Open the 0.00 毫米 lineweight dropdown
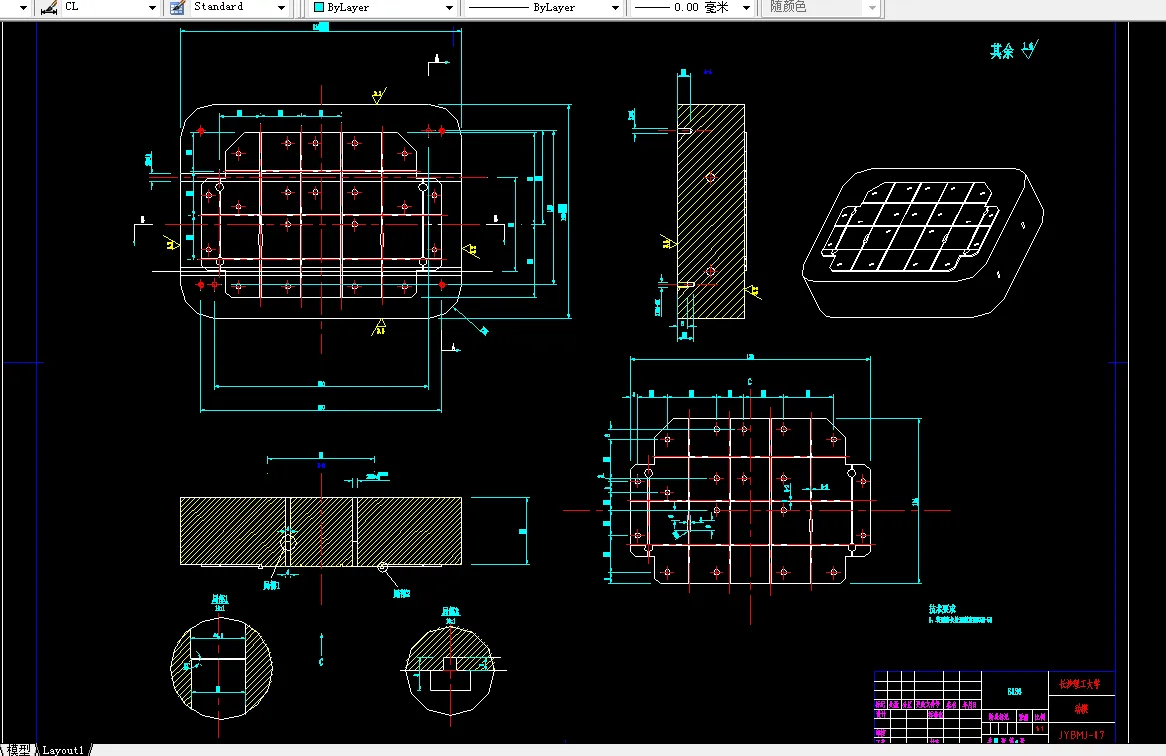The width and height of the screenshot is (1166, 756). (746, 7)
